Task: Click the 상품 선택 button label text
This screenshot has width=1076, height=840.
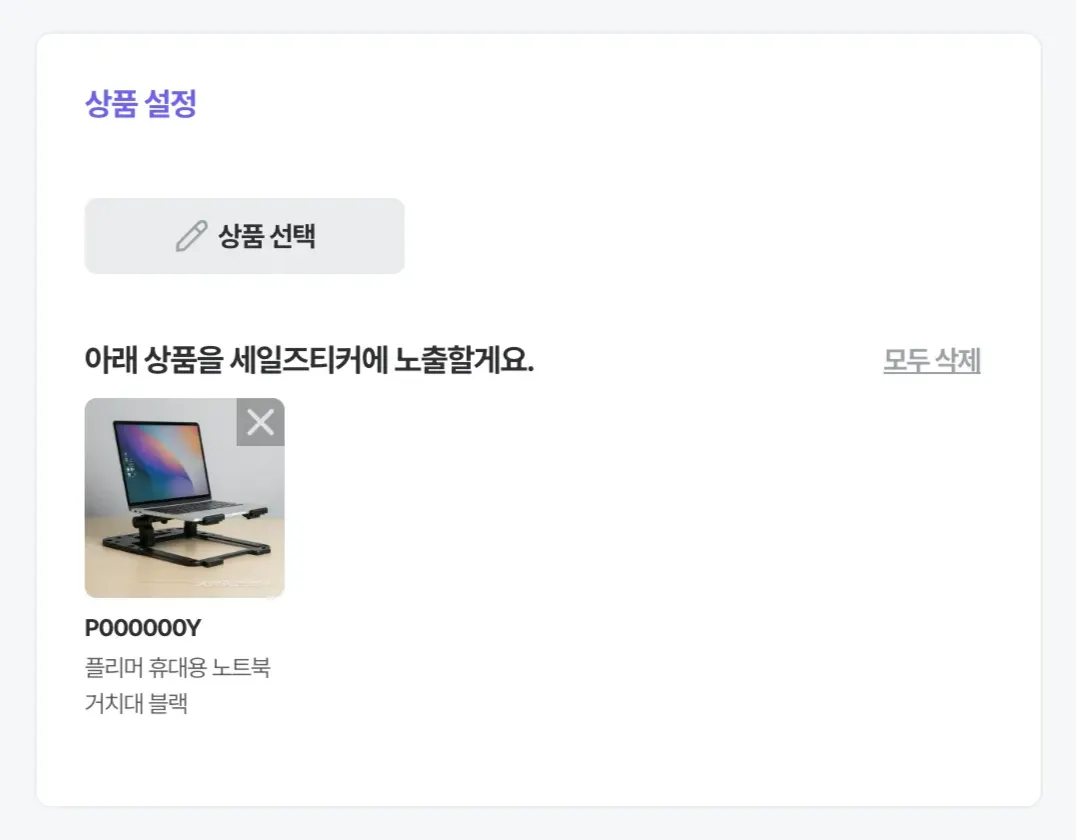Action: 267,236
